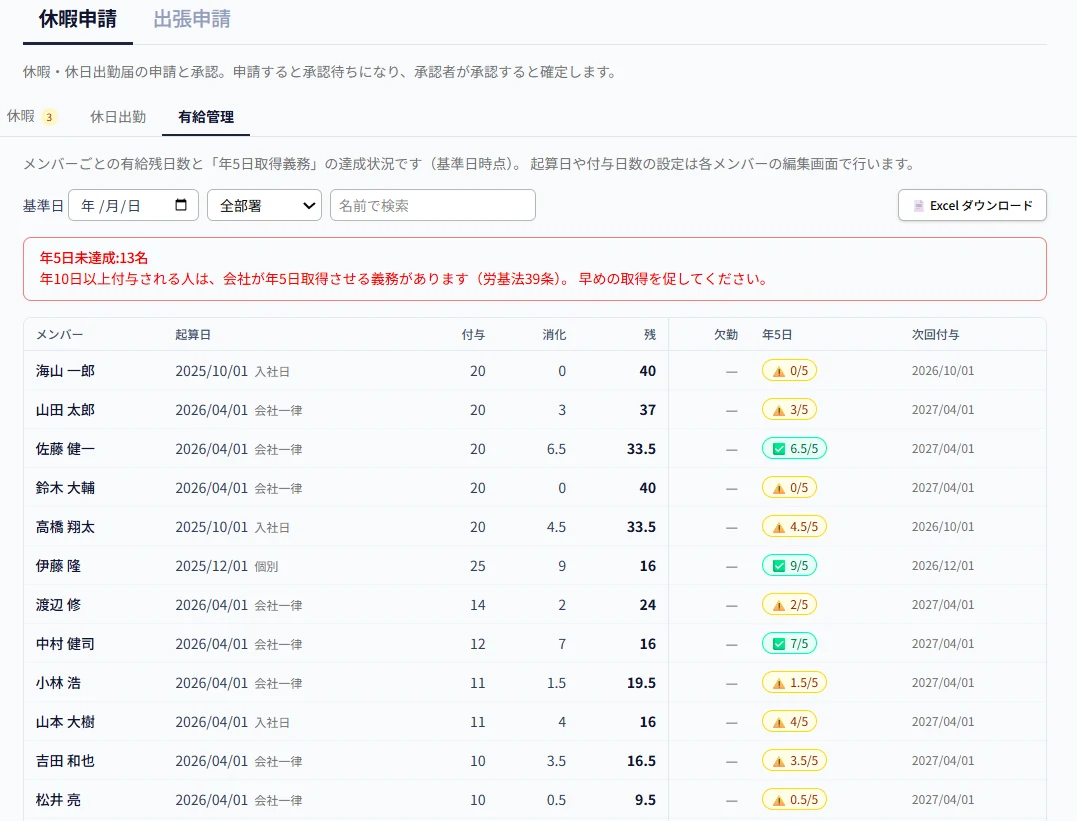This screenshot has width=1077, height=821.
Task: Click the 年5日 column header
Action: pyautogui.click(x=777, y=335)
